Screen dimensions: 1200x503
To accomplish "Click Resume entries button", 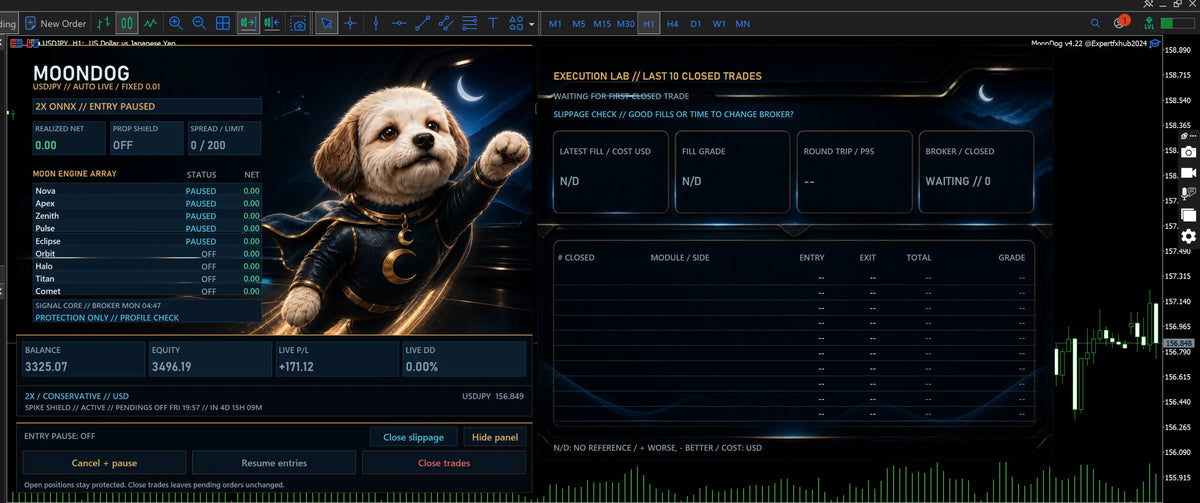I will click(274, 463).
